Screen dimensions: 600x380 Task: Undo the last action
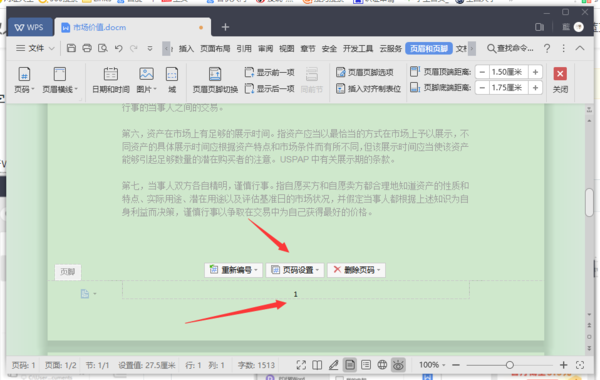pos(119,48)
